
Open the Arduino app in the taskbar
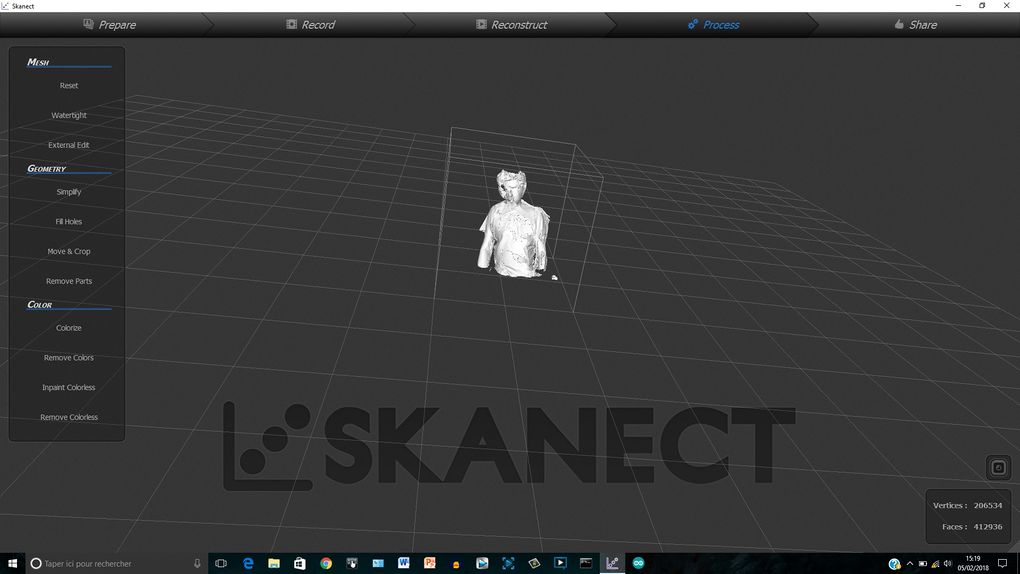pyautogui.click(x=638, y=563)
